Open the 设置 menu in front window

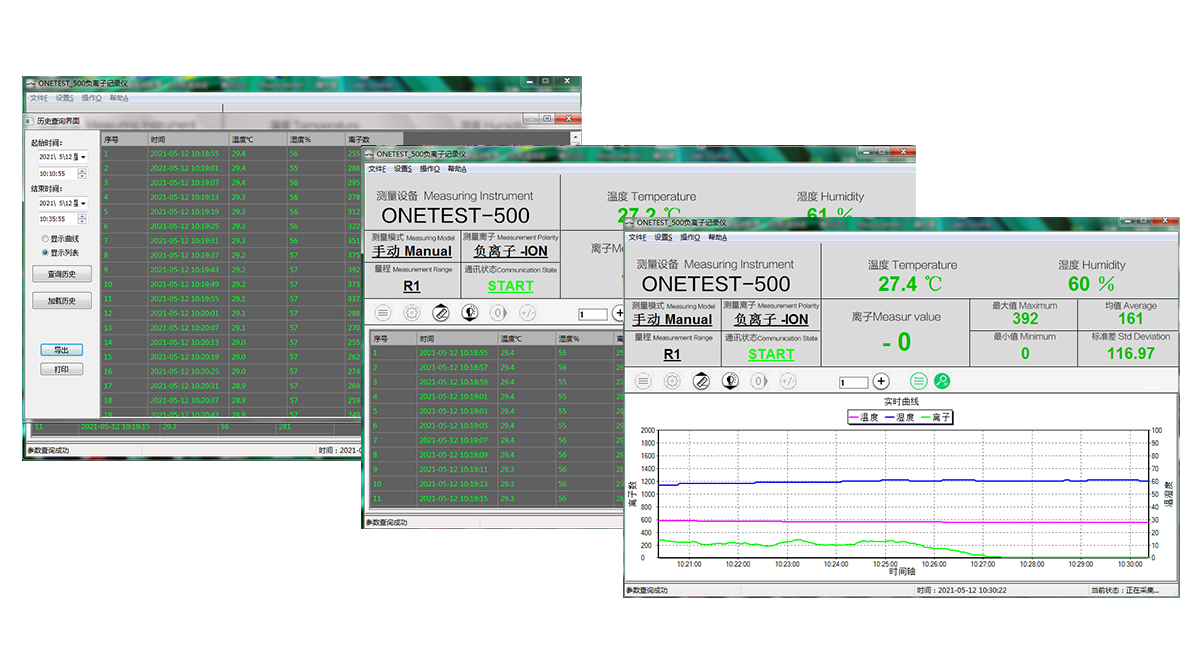coord(663,237)
